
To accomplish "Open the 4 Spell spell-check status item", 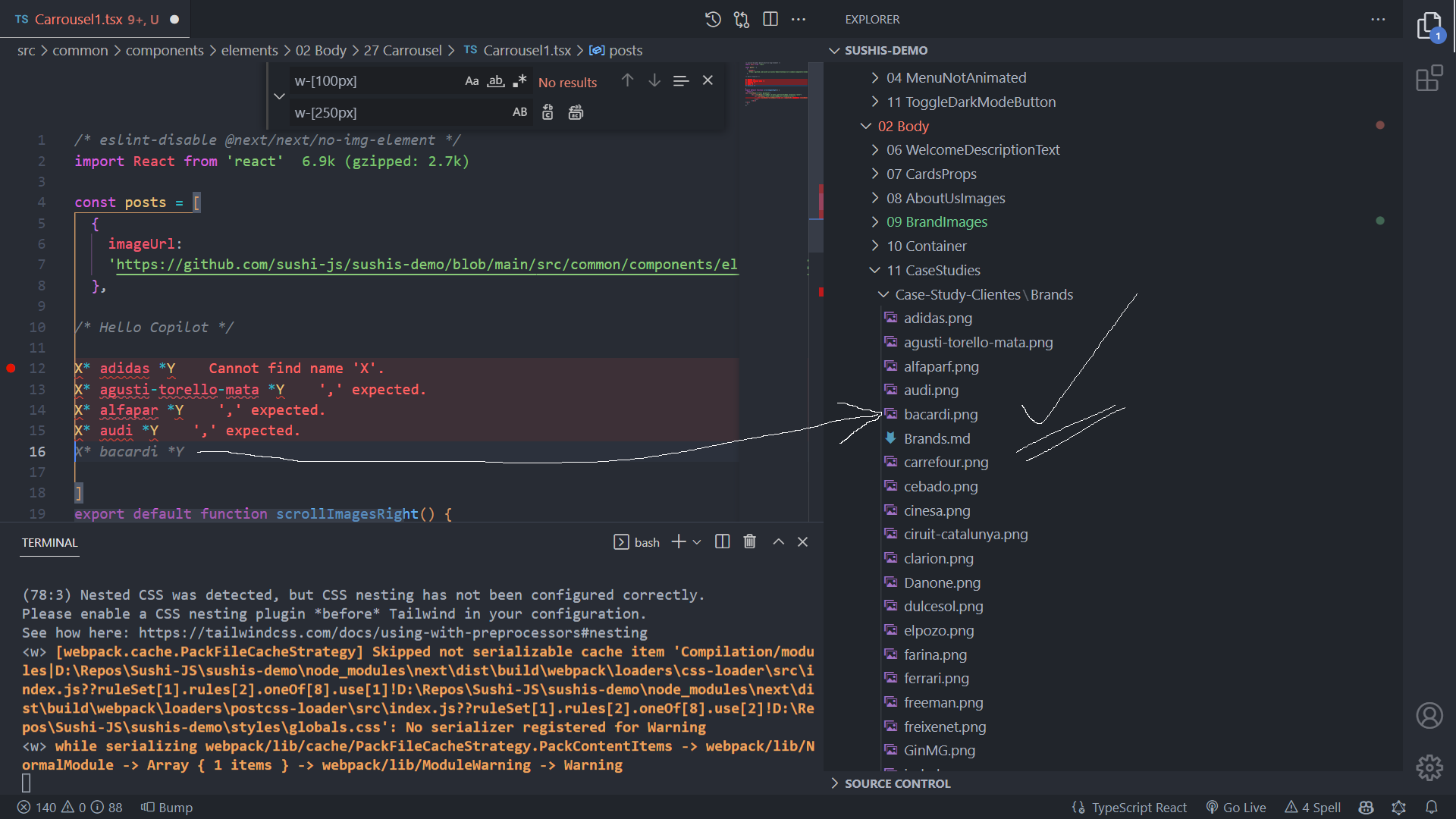I will pyautogui.click(x=1313, y=808).
